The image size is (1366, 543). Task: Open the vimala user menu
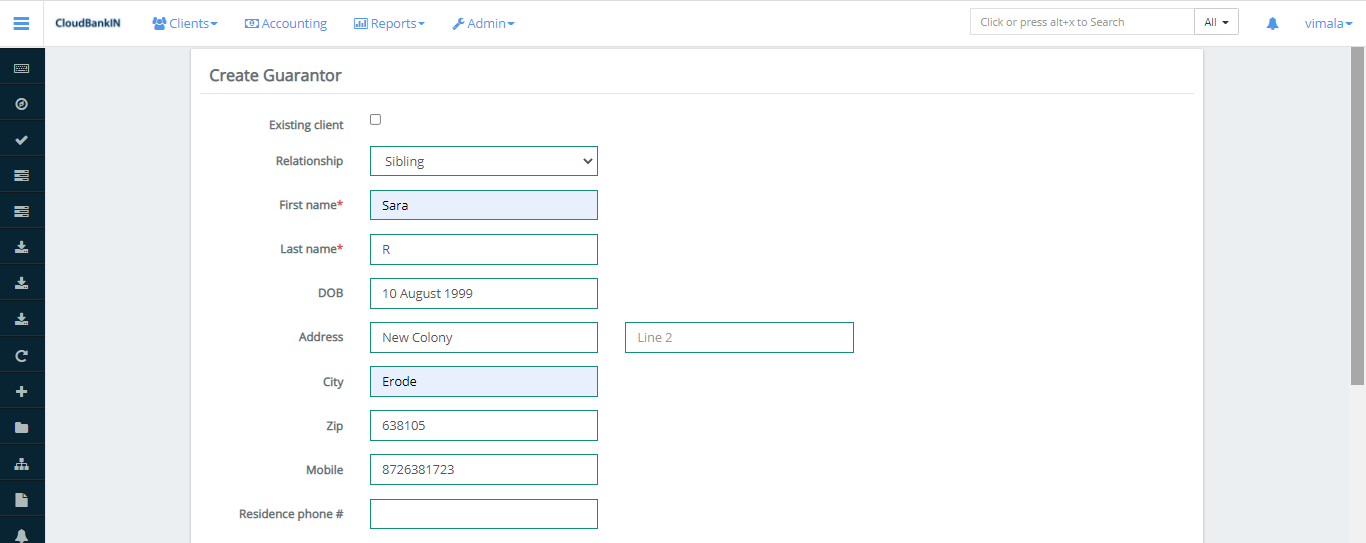pyautogui.click(x=1328, y=23)
